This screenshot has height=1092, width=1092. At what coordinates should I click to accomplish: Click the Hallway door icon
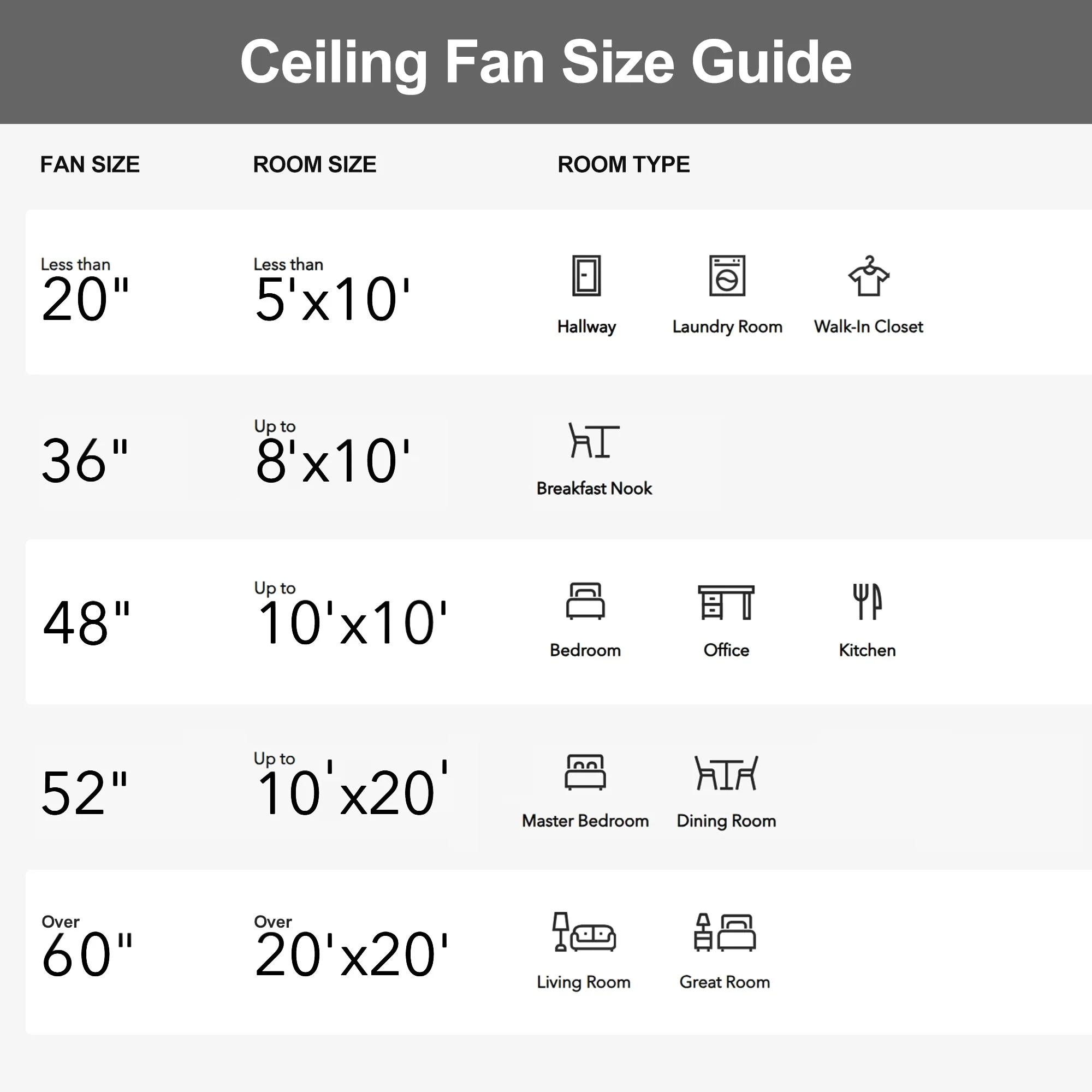coord(586,276)
